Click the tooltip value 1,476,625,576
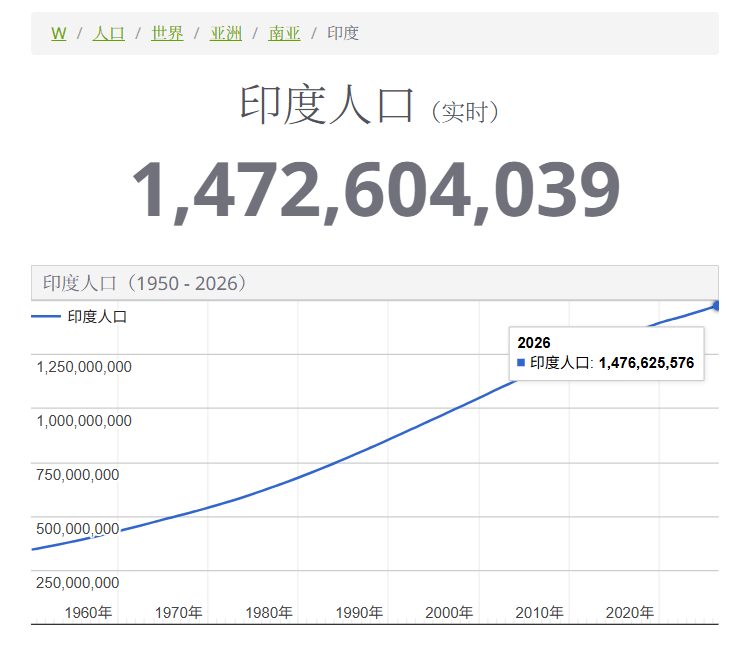Image resolution: width=733 pixels, height=648 pixels. 646,363
